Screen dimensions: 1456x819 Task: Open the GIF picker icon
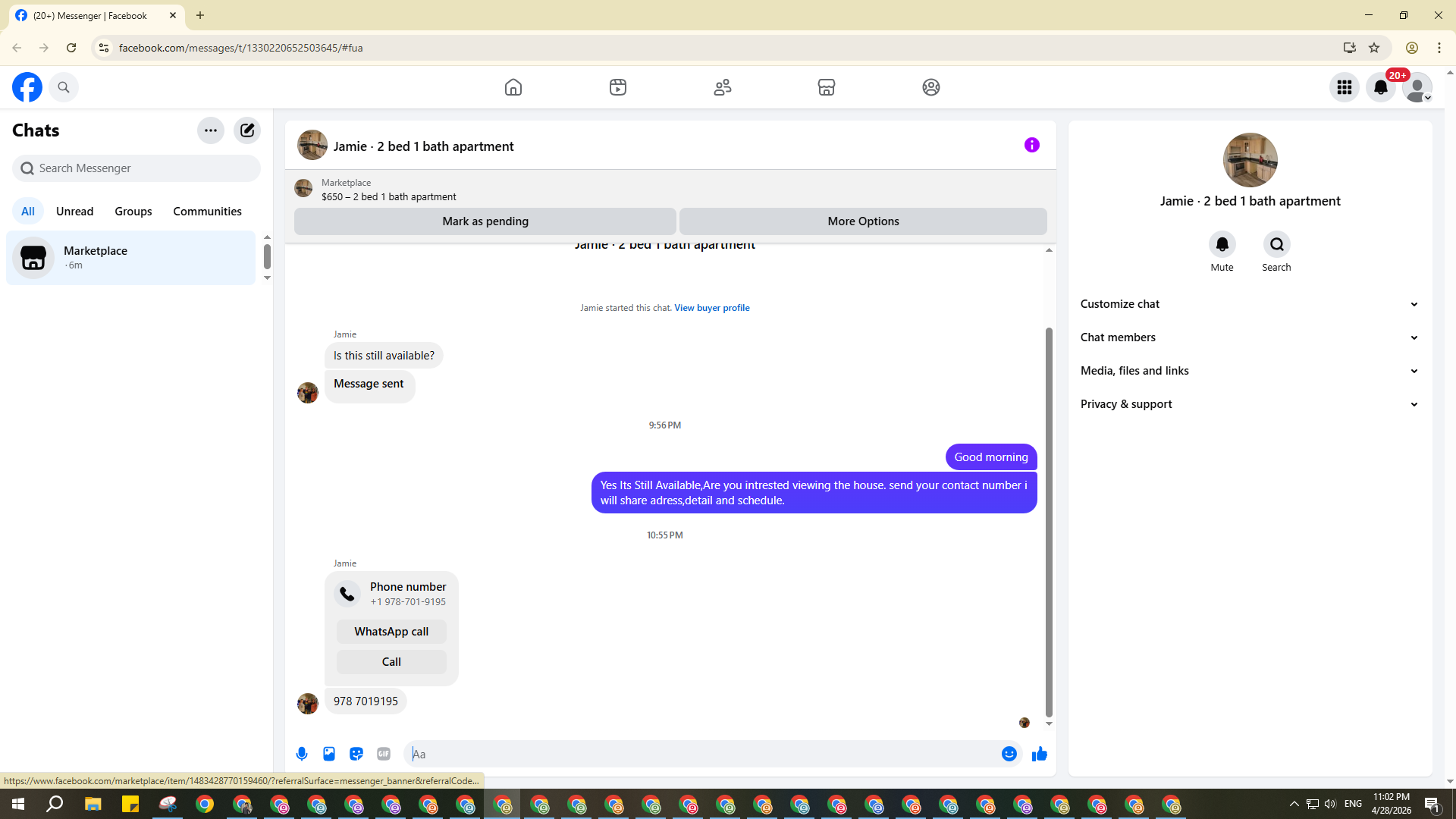(x=384, y=754)
